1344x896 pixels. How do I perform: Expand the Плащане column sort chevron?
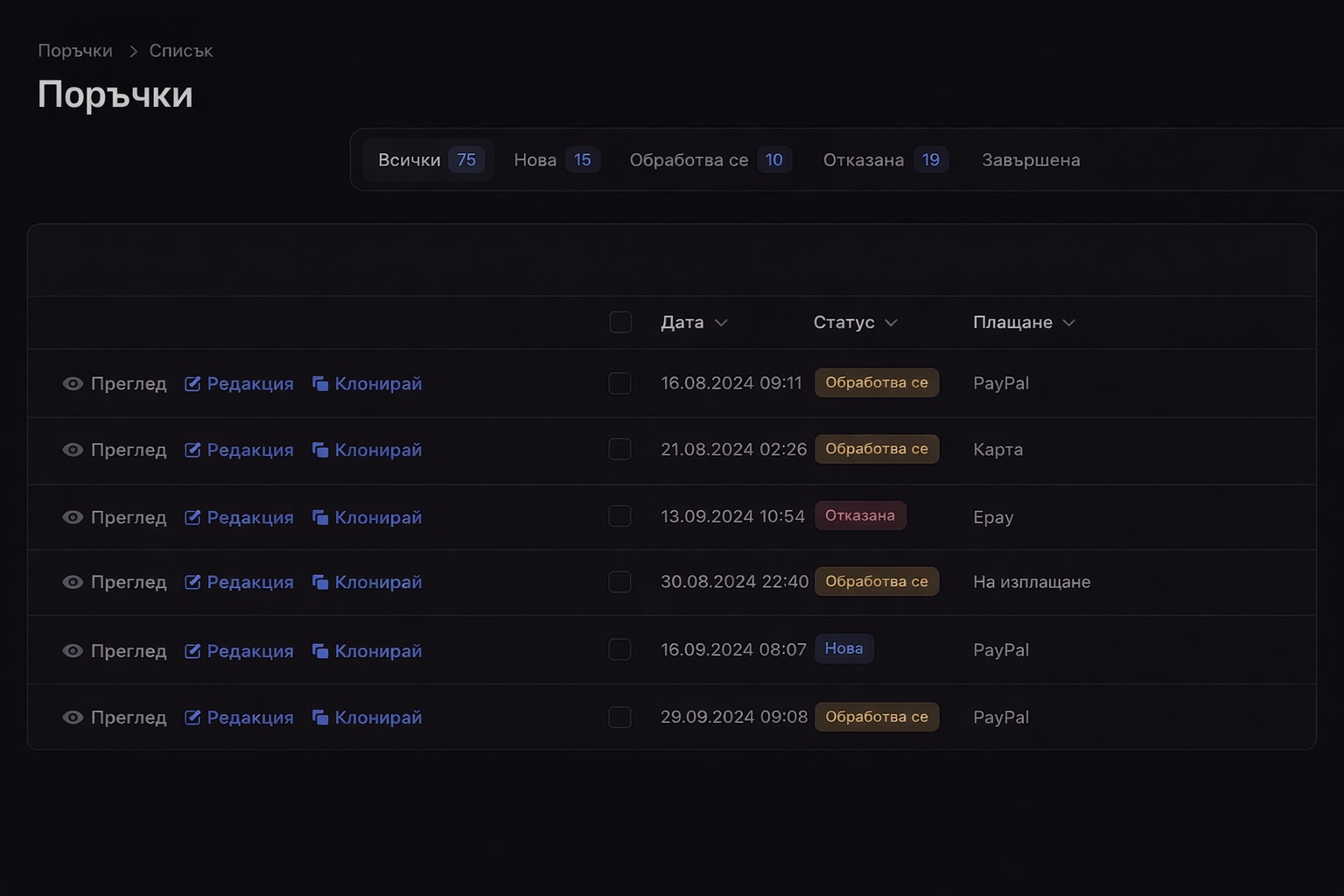pos(1068,323)
